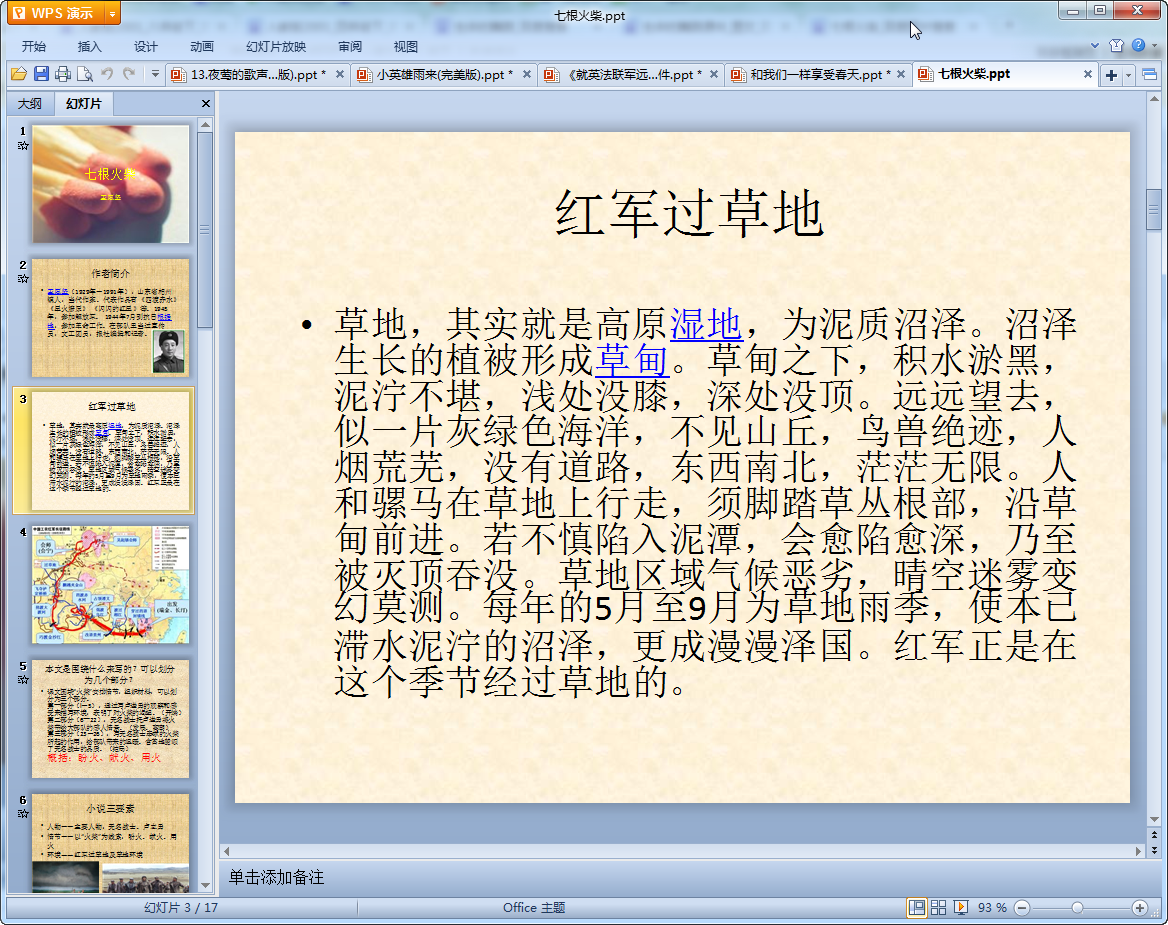Undo the last action
Viewport: 1168px width, 925px height.
tap(107, 74)
